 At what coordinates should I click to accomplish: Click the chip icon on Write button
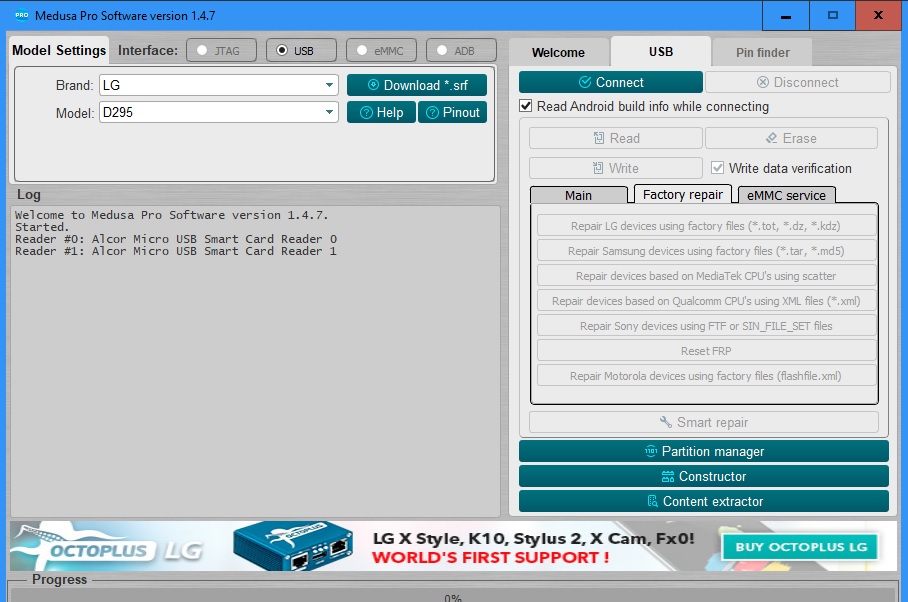(598, 168)
